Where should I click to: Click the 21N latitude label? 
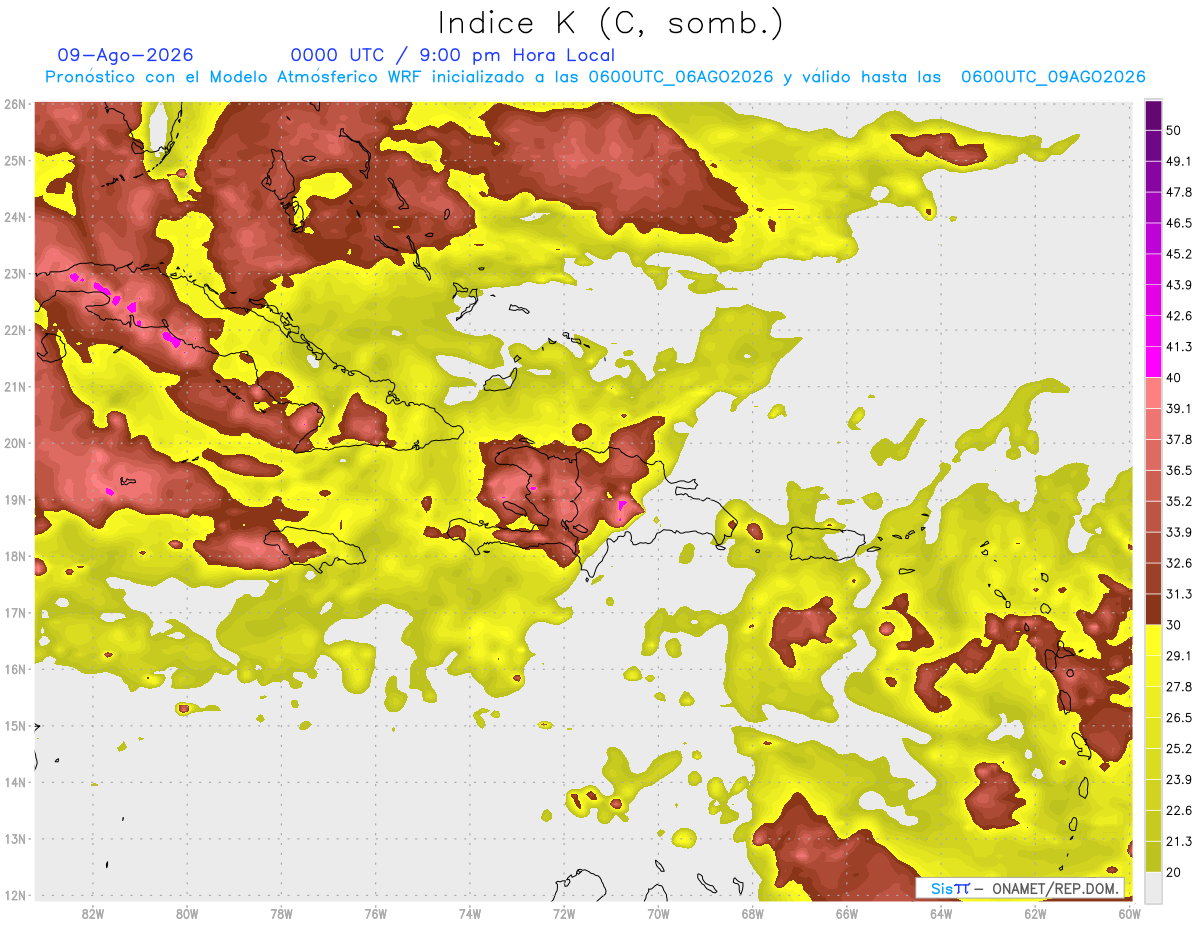pos(15,386)
